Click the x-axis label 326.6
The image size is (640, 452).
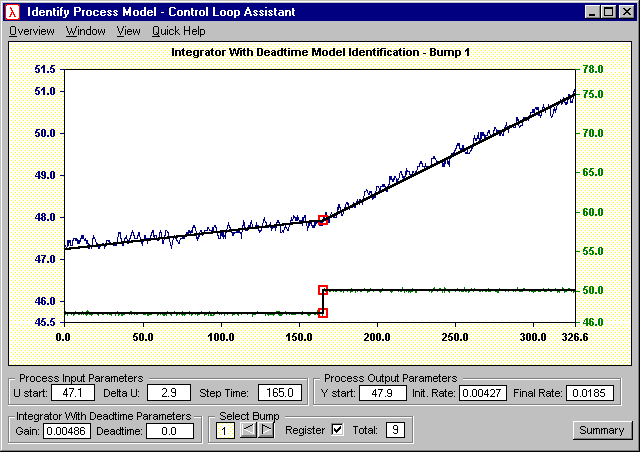click(575, 337)
